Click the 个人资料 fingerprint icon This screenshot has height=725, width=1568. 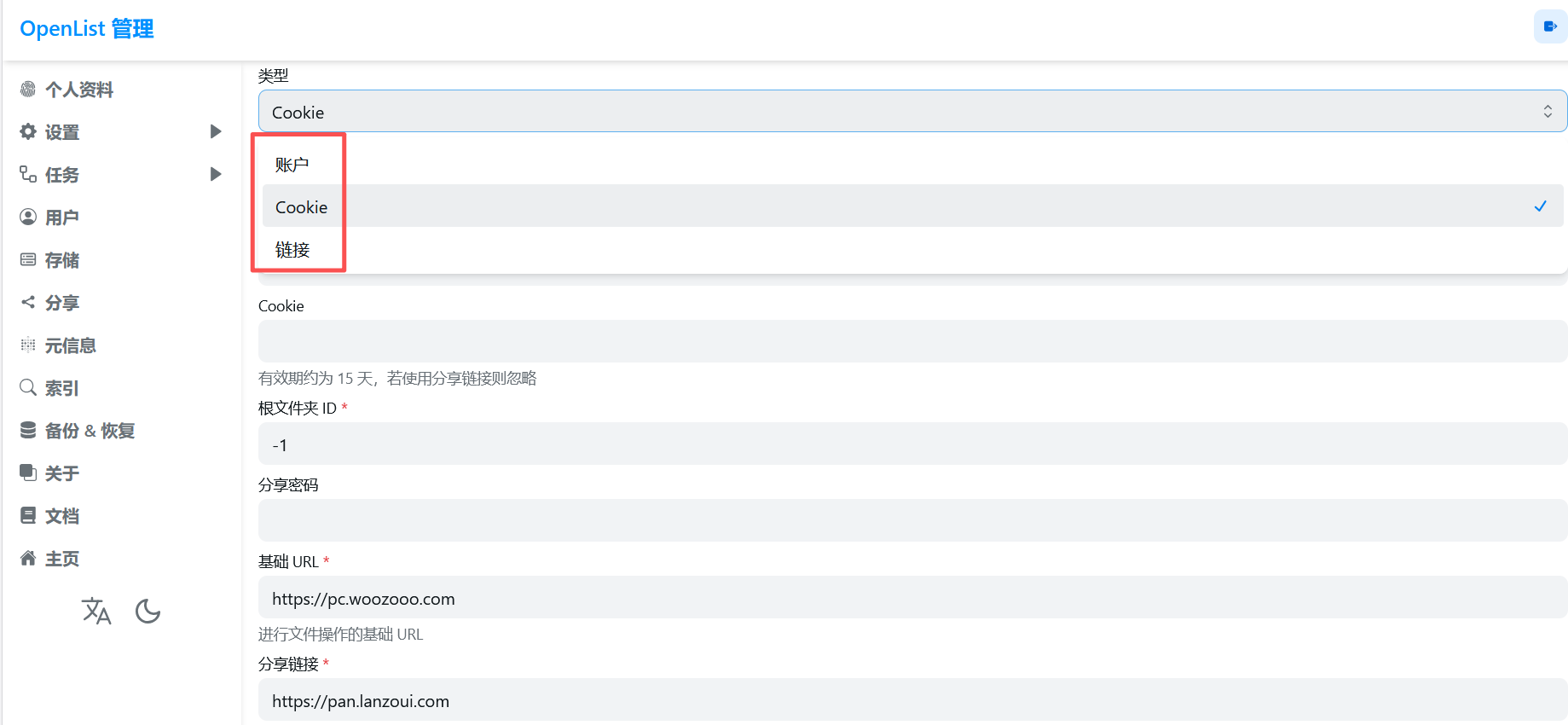click(28, 89)
